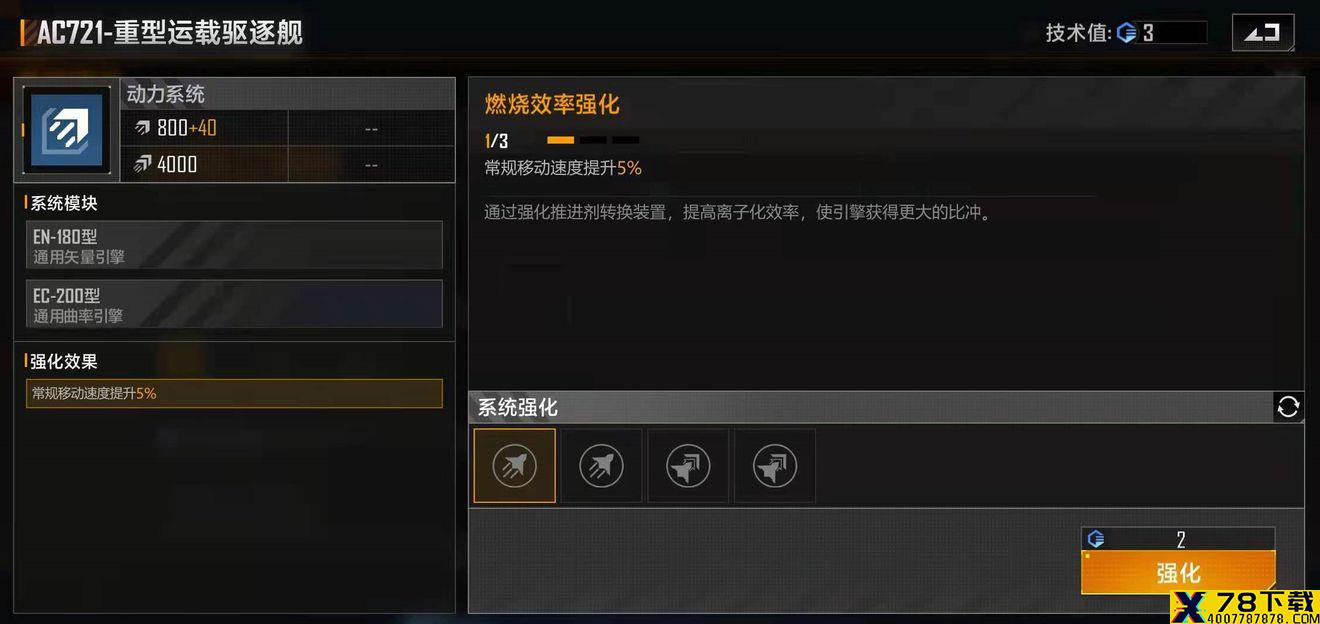This screenshot has height=624, width=1320.
Task: Select the EN-180型 通用矢量引擎 module
Action: [x=234, y=245]
